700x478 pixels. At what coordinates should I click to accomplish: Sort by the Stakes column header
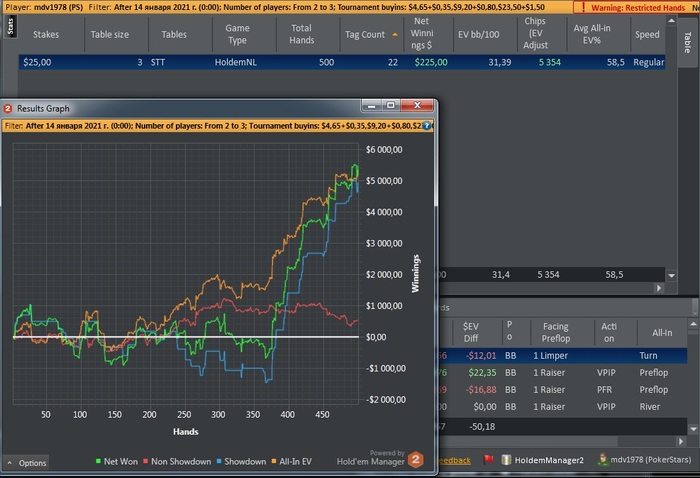tap(46, 34)
